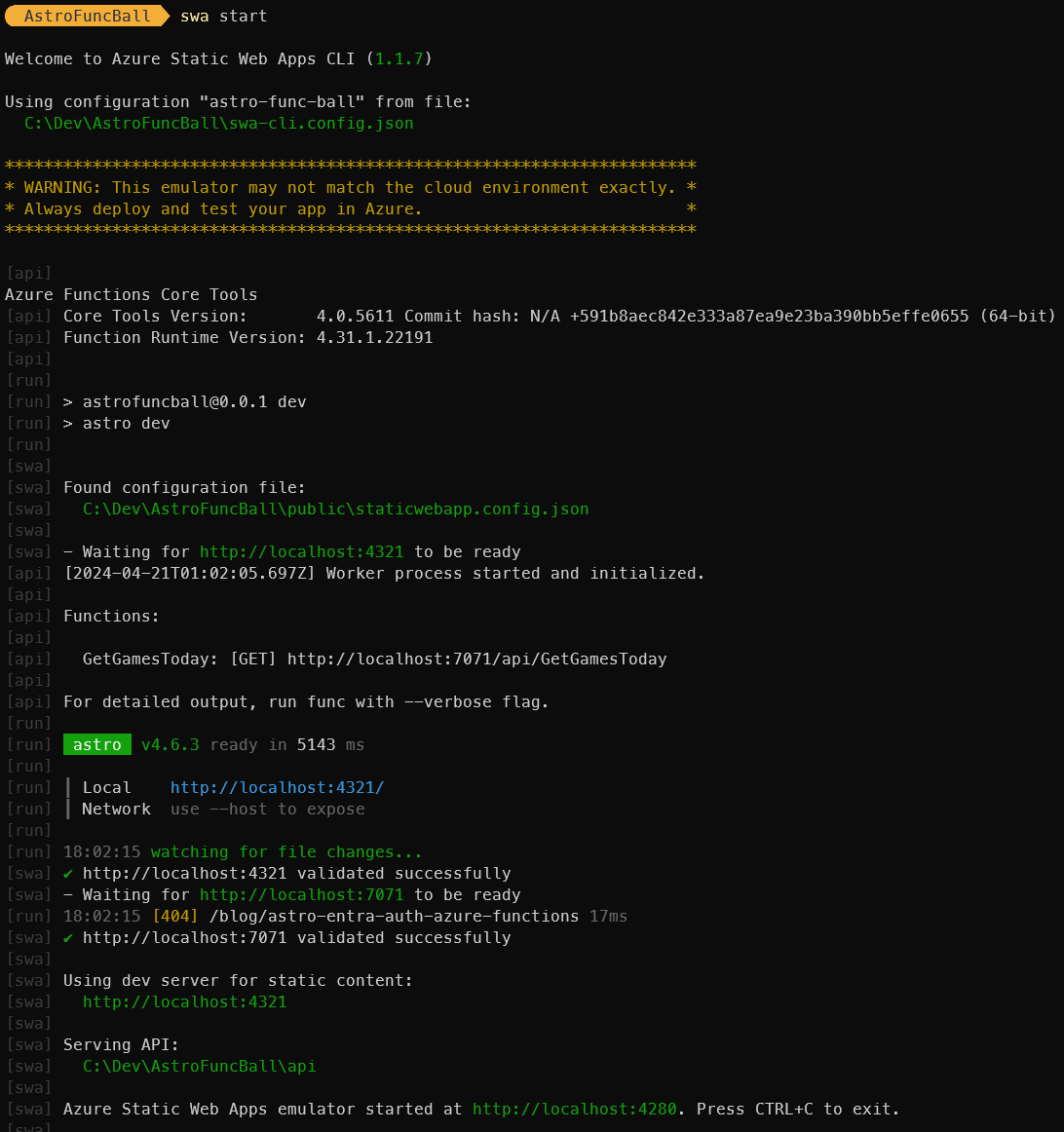Click 'use --host to expose' text
This screenshot has width=1064, height=1132.
point(268,810)
